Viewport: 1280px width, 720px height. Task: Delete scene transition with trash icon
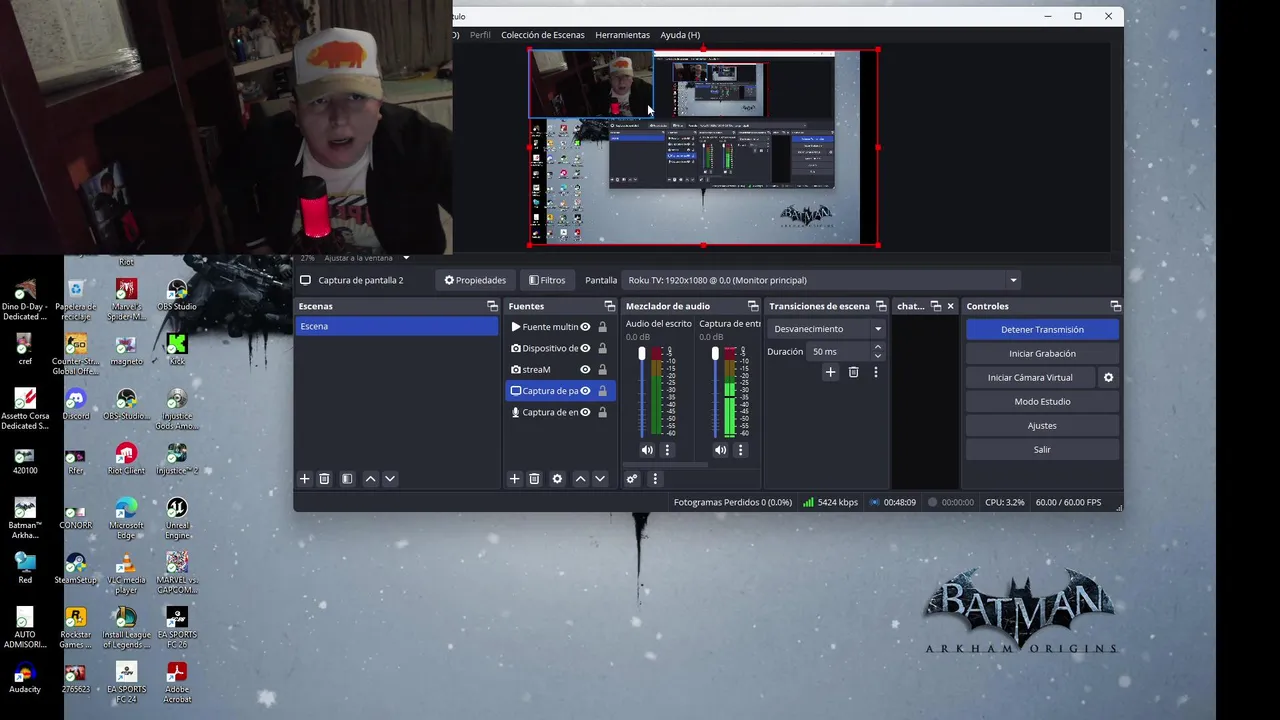(x=853, y=372)
